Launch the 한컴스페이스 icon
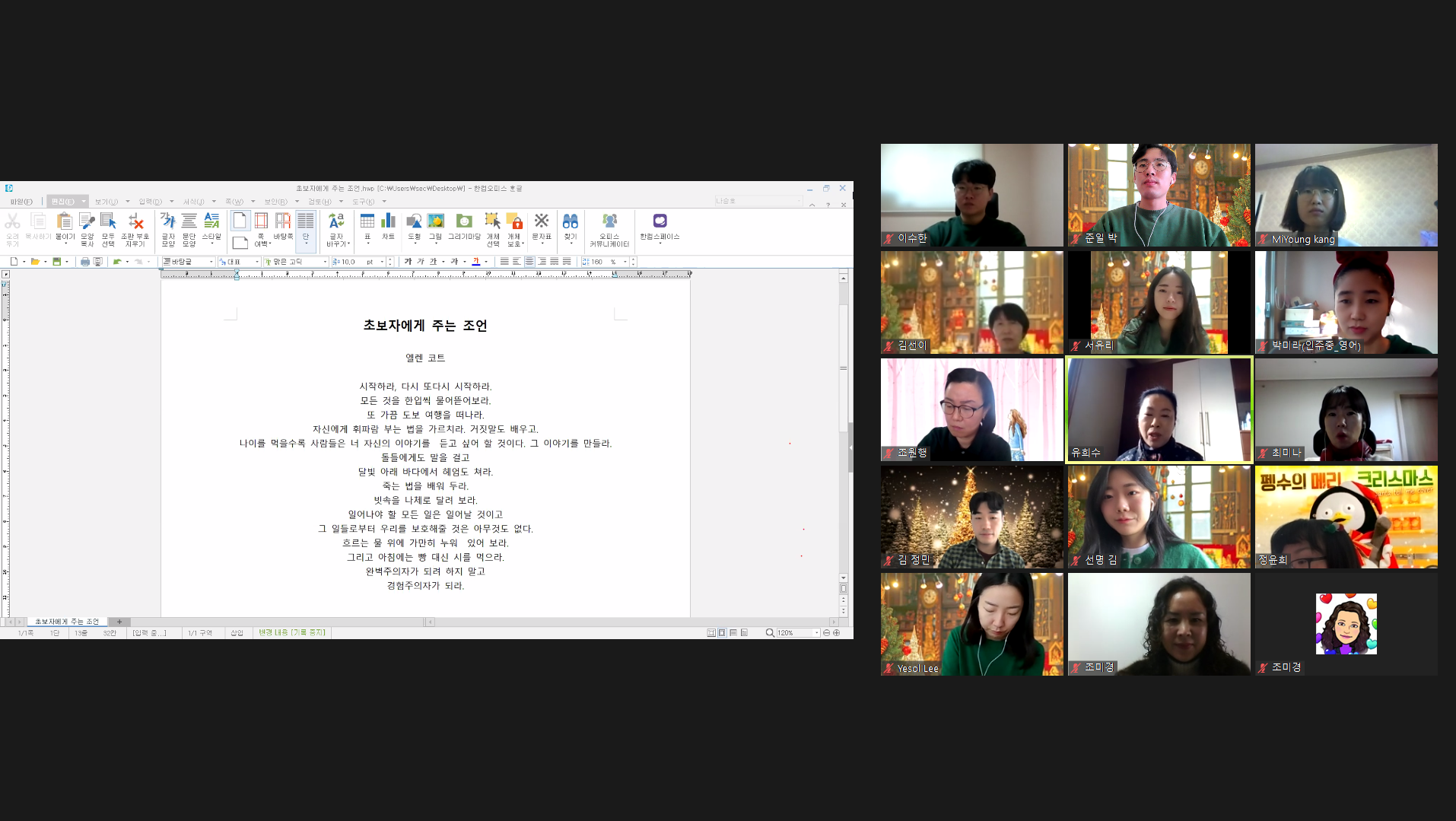1456x821 pixels. pos(660,226)
